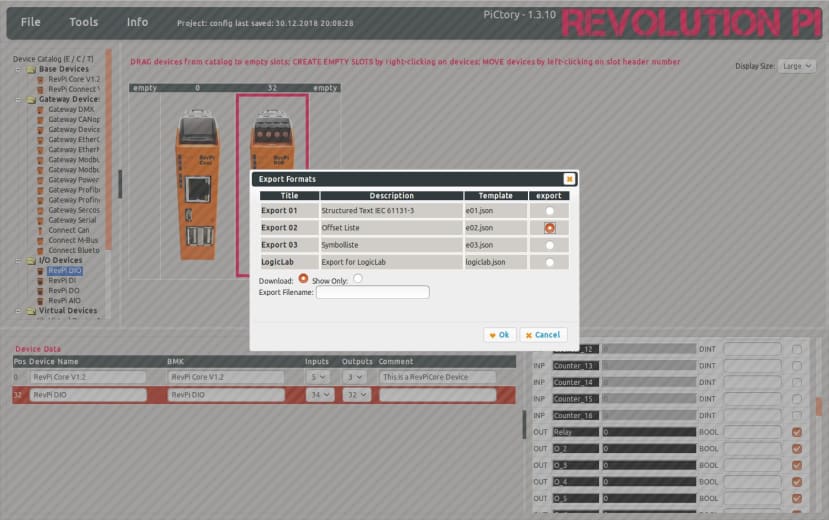Select RevPi DO icon in catalog
Screen dimensions: 829x520
[x=40, y=291]
